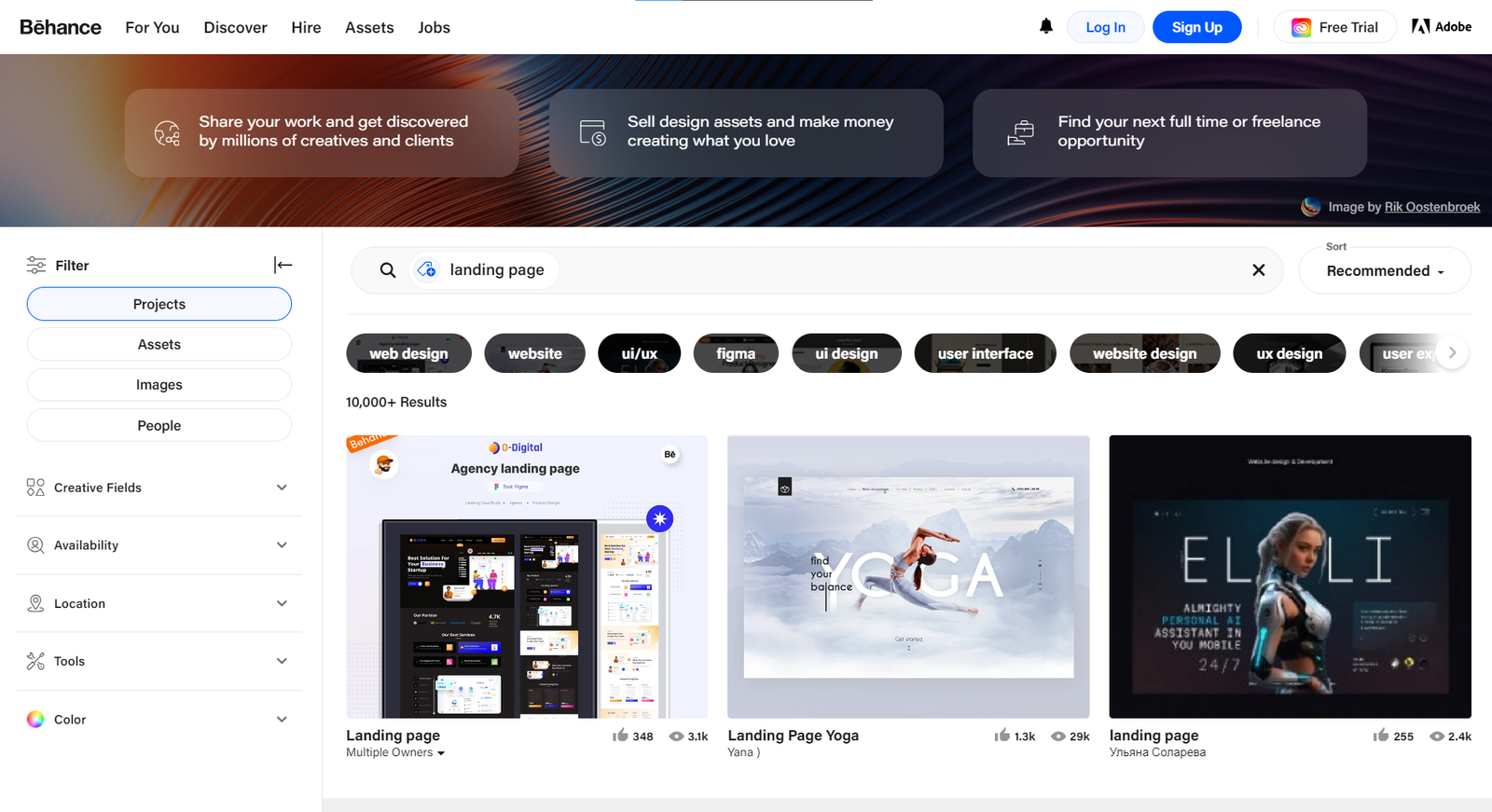Click the filter sliders icon
1492x812 pixels.
click(x=36, y=265)
